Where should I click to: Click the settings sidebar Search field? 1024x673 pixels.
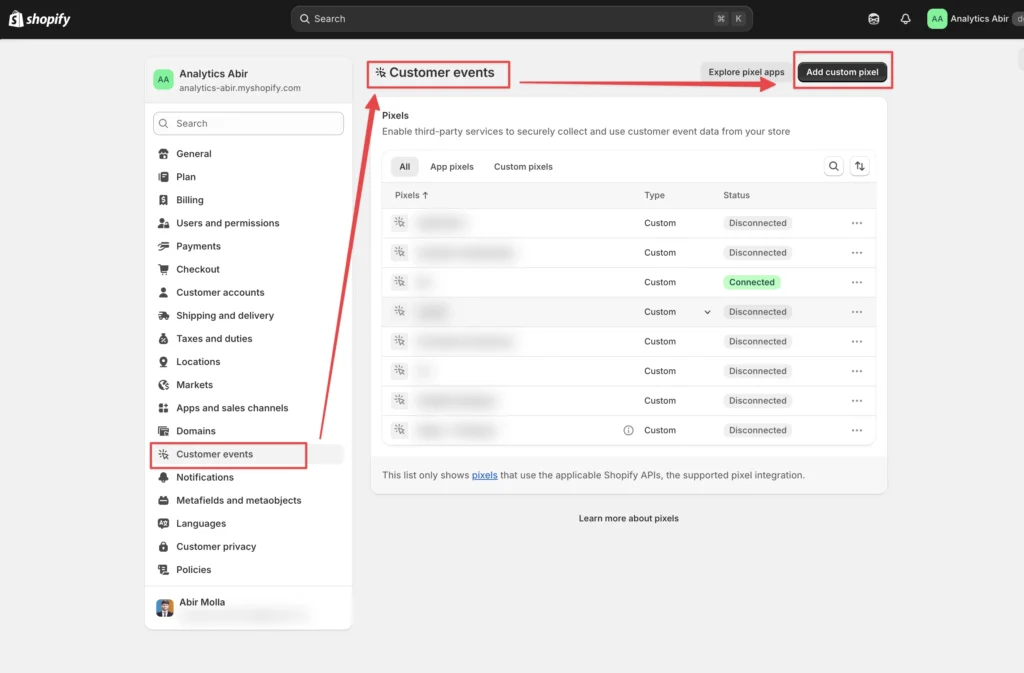(248, 123)
